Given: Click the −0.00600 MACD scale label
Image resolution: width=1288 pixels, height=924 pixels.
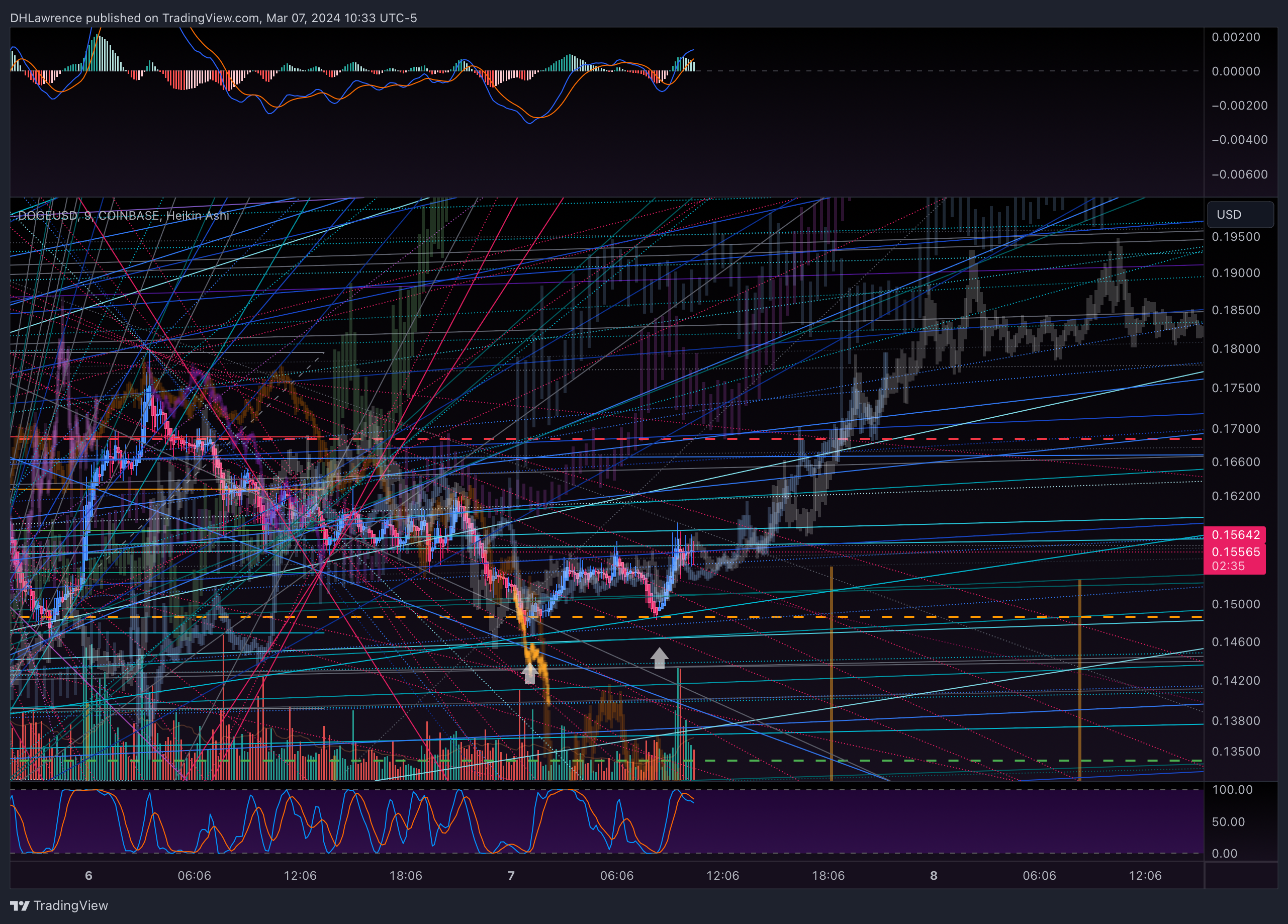Looking at the screenshot, I should point(1239,174).
